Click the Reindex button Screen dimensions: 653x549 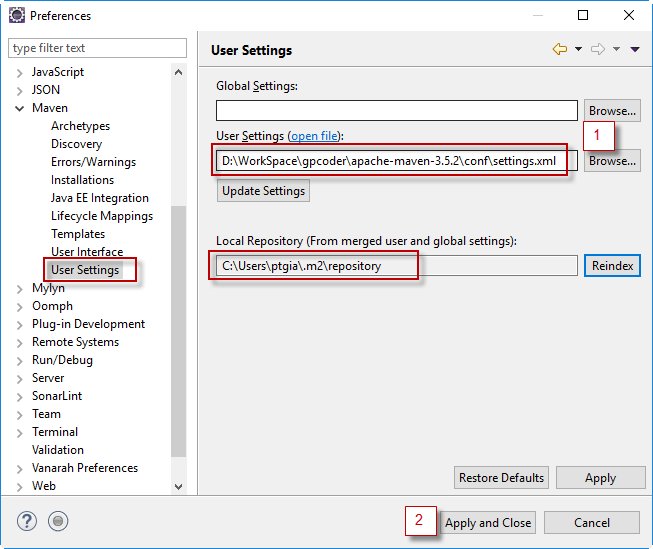click(611, 266)
